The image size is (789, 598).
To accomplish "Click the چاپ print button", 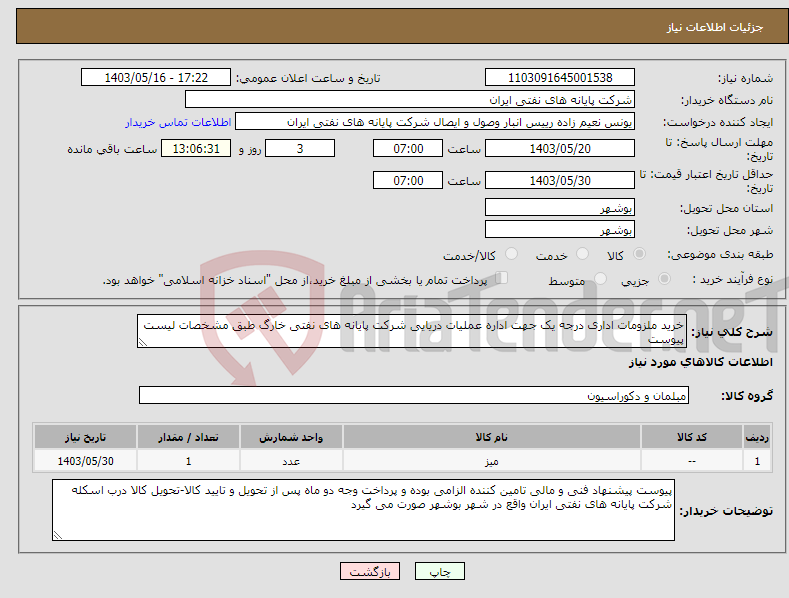I will [440, 571].
